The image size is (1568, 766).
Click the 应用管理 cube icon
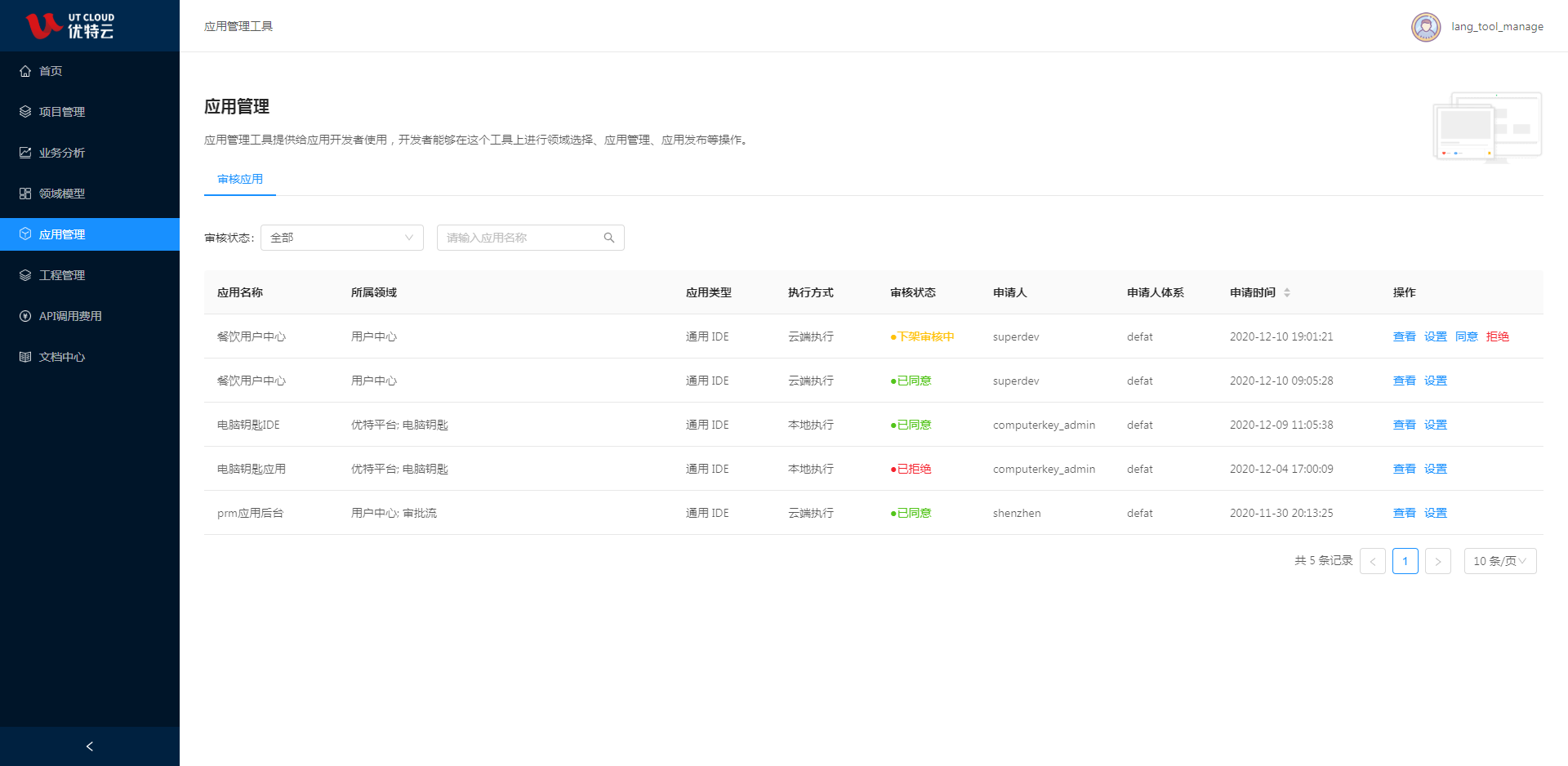(x=25, y=234)
